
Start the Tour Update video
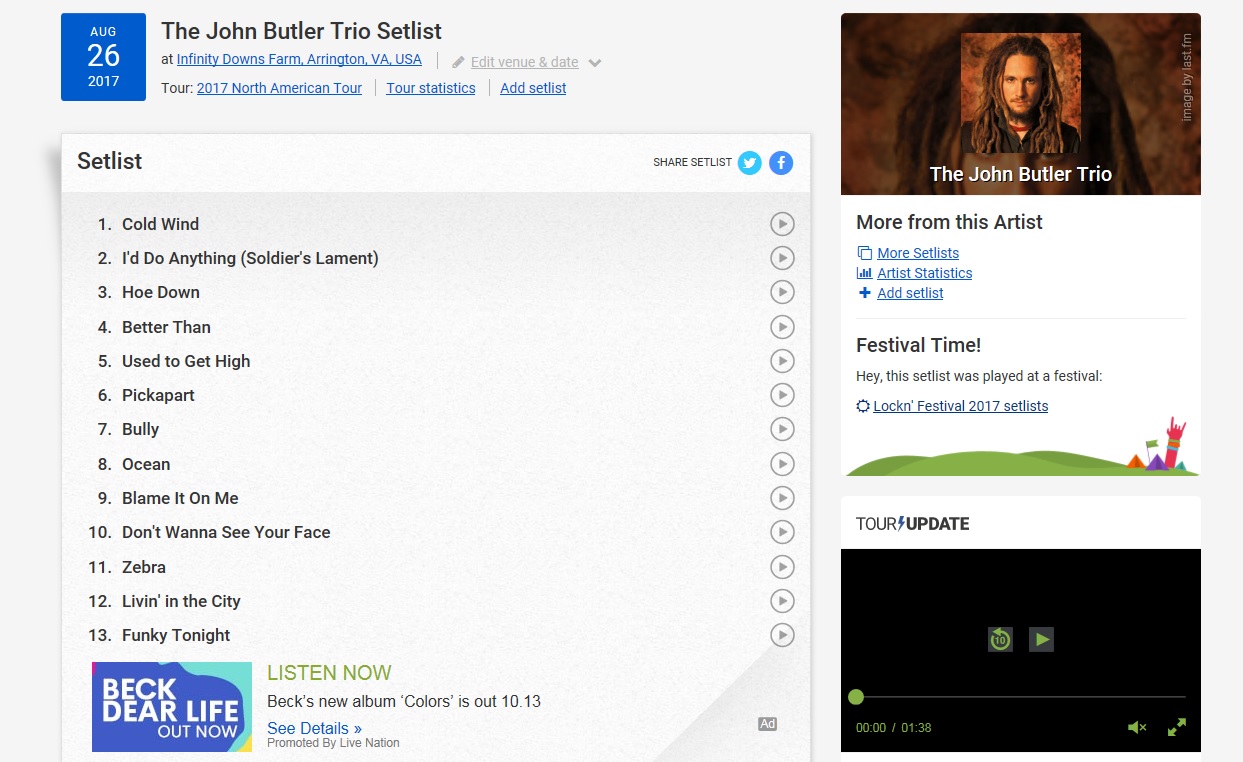coord(1042,639)
